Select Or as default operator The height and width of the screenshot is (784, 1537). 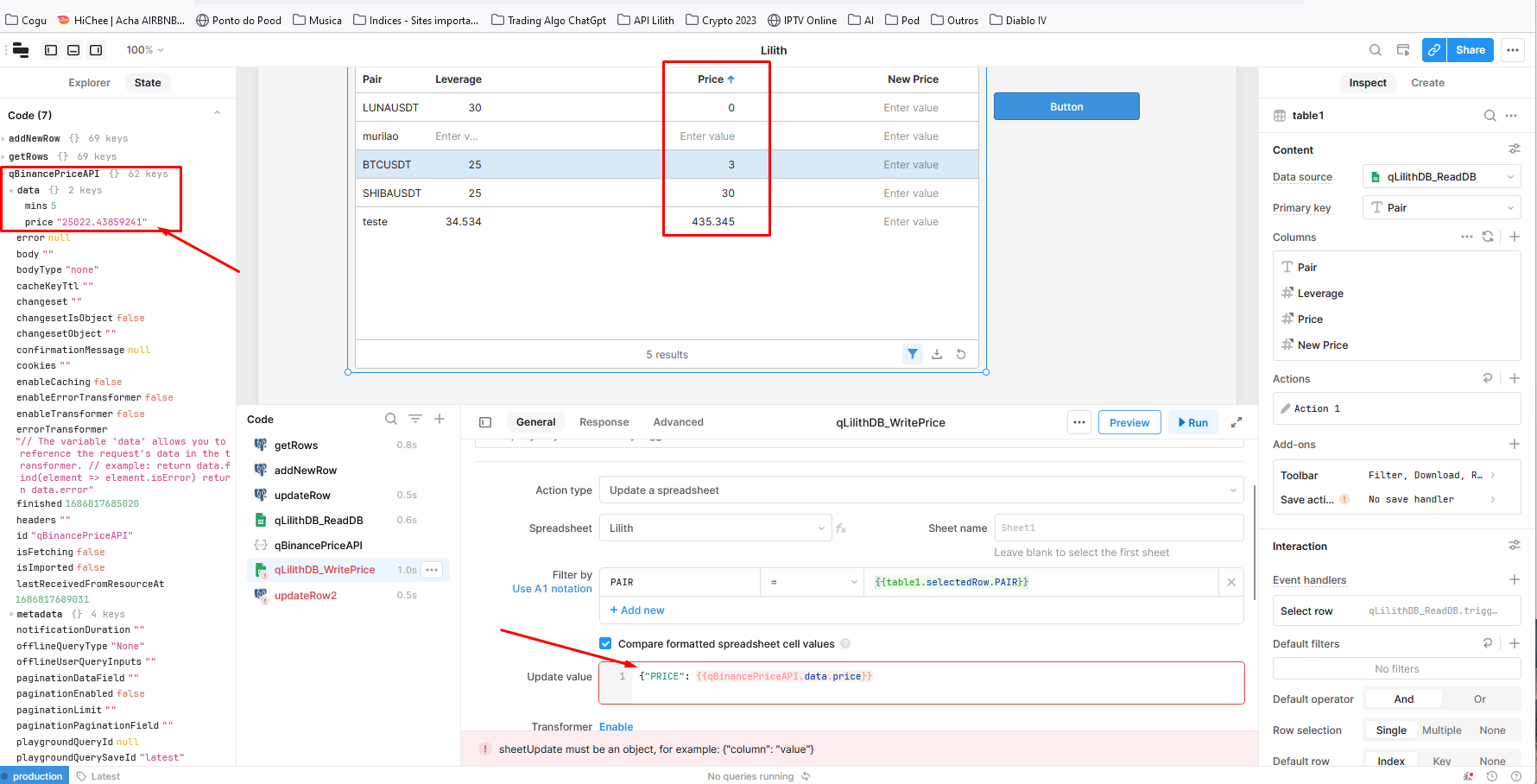coord(1480,699)
